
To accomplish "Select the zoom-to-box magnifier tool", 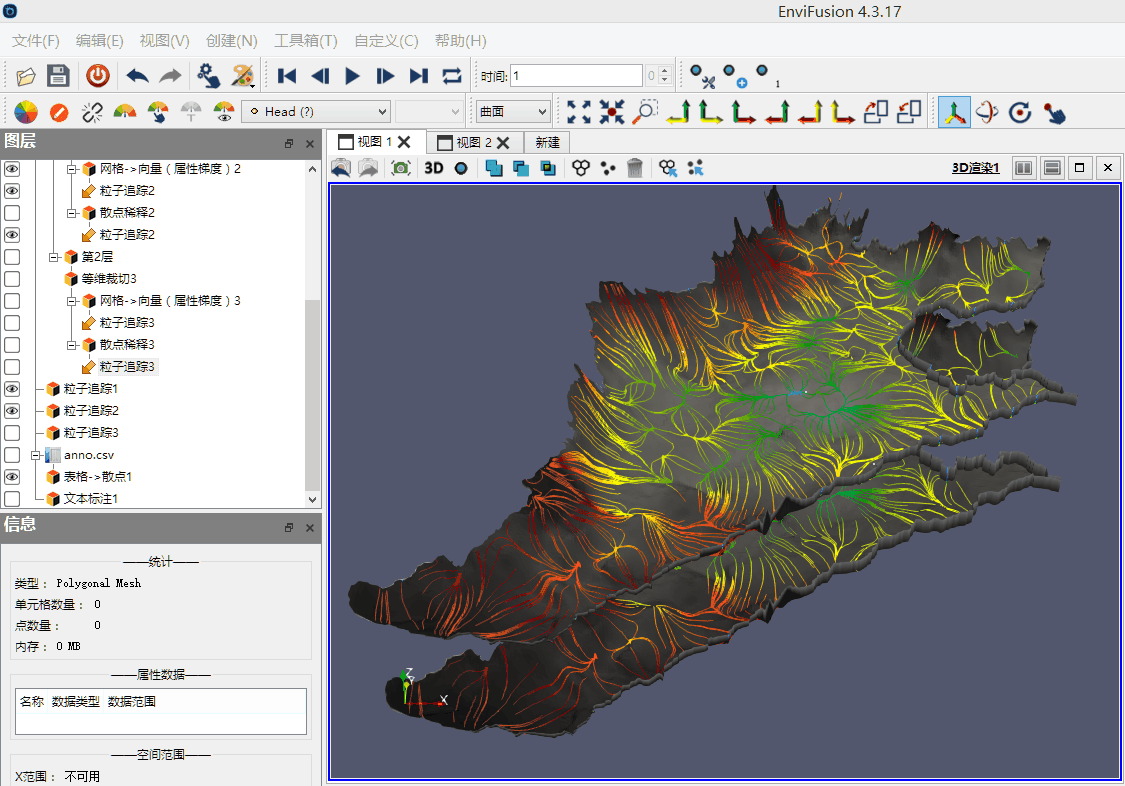I will tap(644, 112).
